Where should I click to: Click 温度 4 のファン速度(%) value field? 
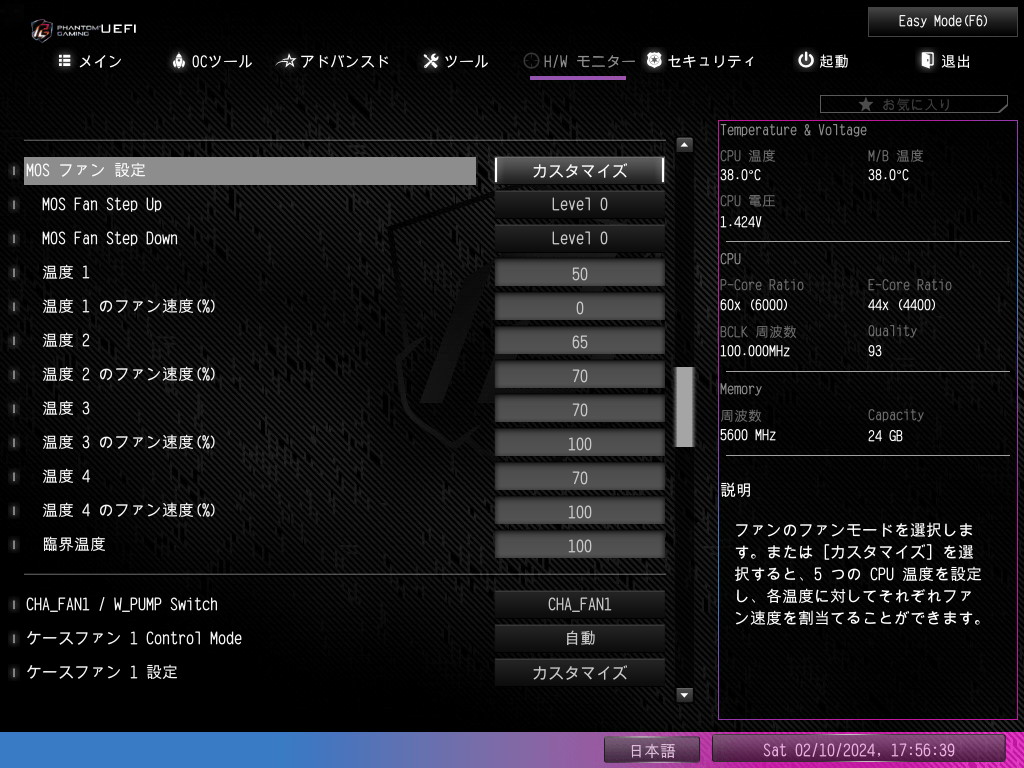click(x=579, y=511)
